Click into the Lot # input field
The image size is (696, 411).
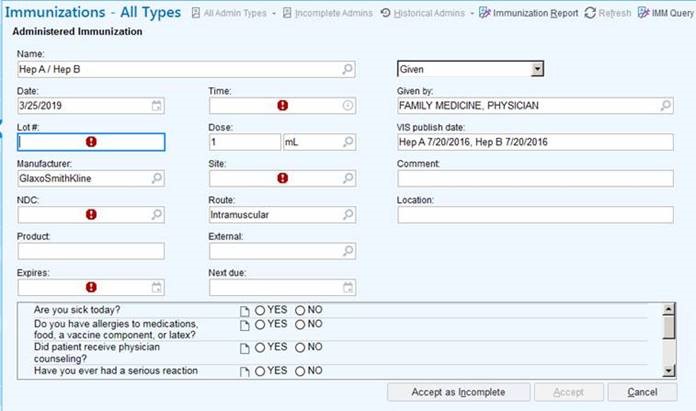coord(91,142)
